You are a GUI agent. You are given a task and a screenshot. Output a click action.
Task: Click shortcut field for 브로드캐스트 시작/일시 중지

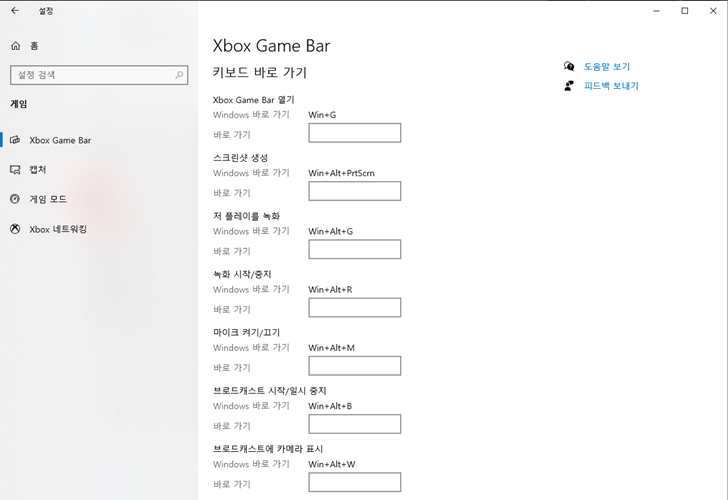355,424
